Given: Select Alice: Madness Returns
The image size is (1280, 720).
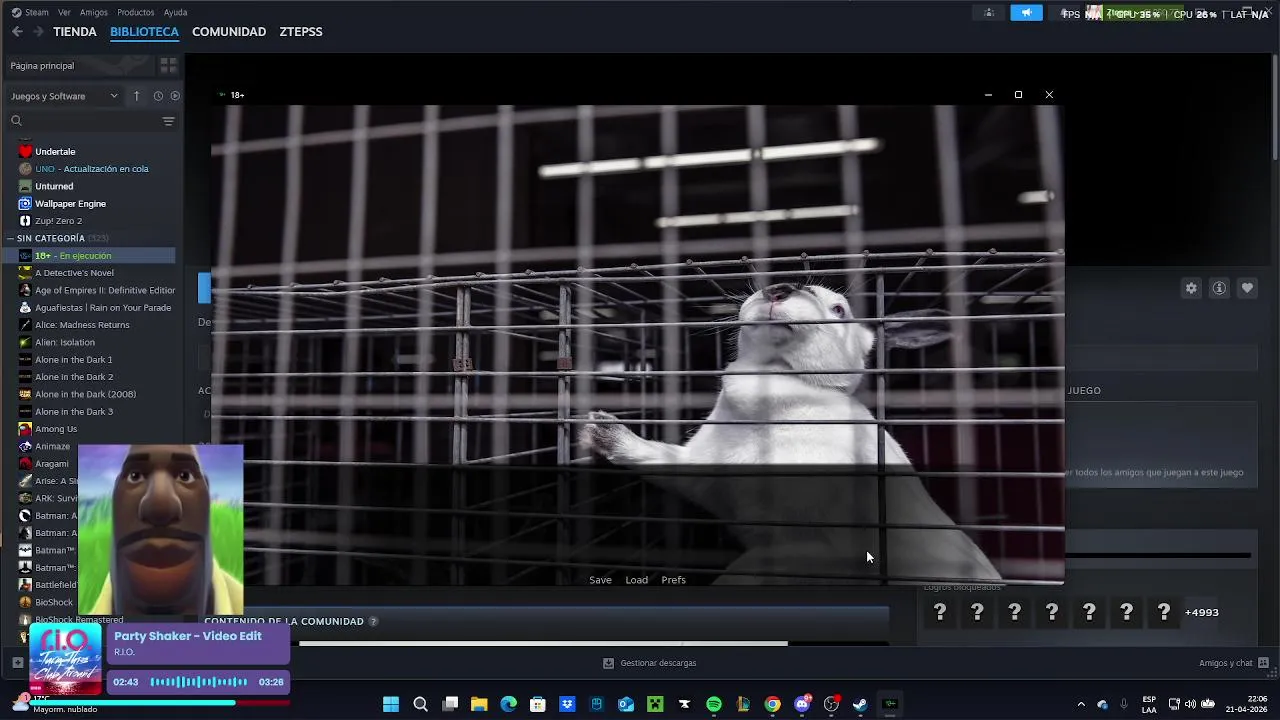Looking at the screenshot, I should [x=82, y=325].
